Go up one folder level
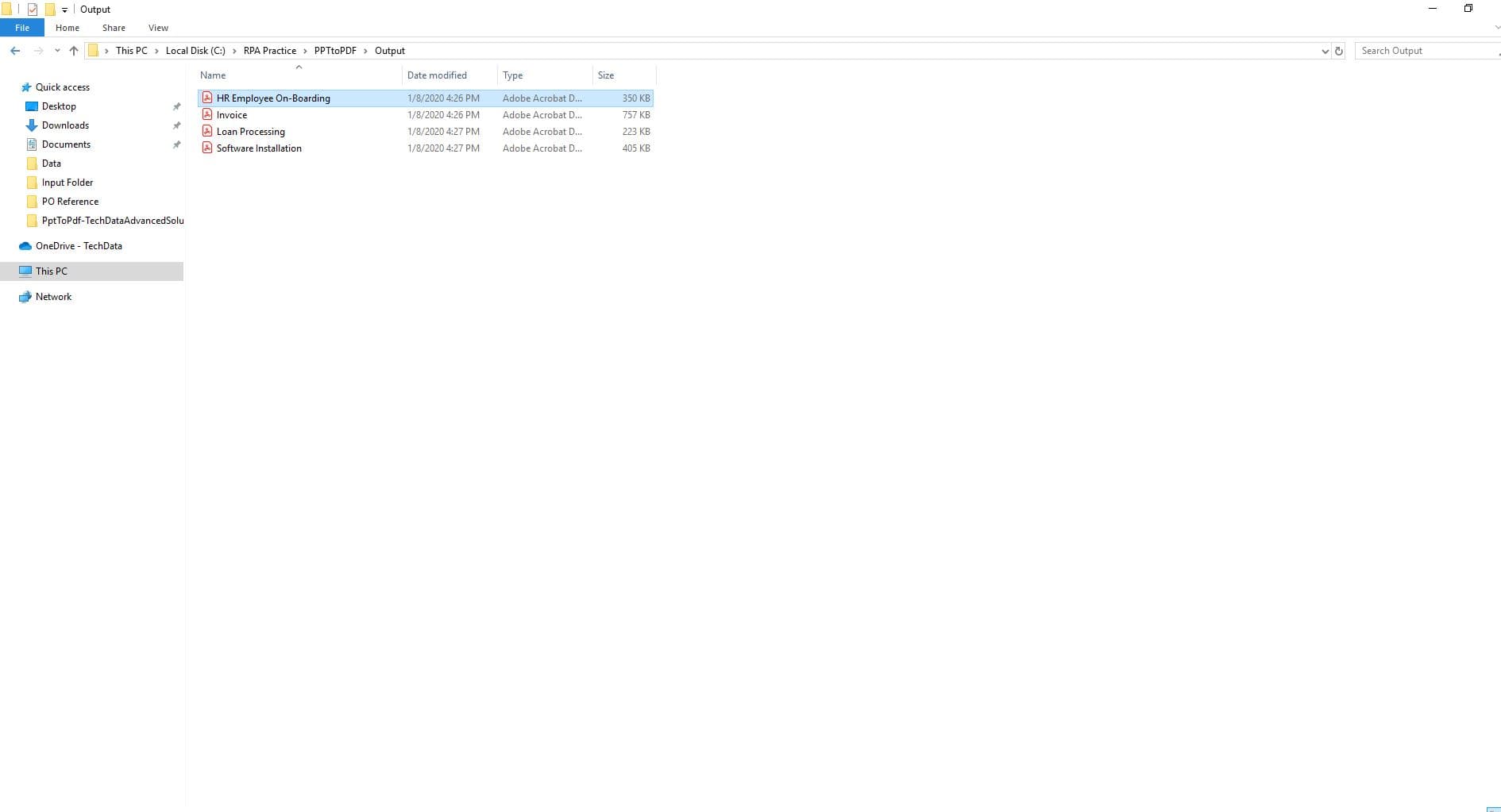 (x=74, y=51)
